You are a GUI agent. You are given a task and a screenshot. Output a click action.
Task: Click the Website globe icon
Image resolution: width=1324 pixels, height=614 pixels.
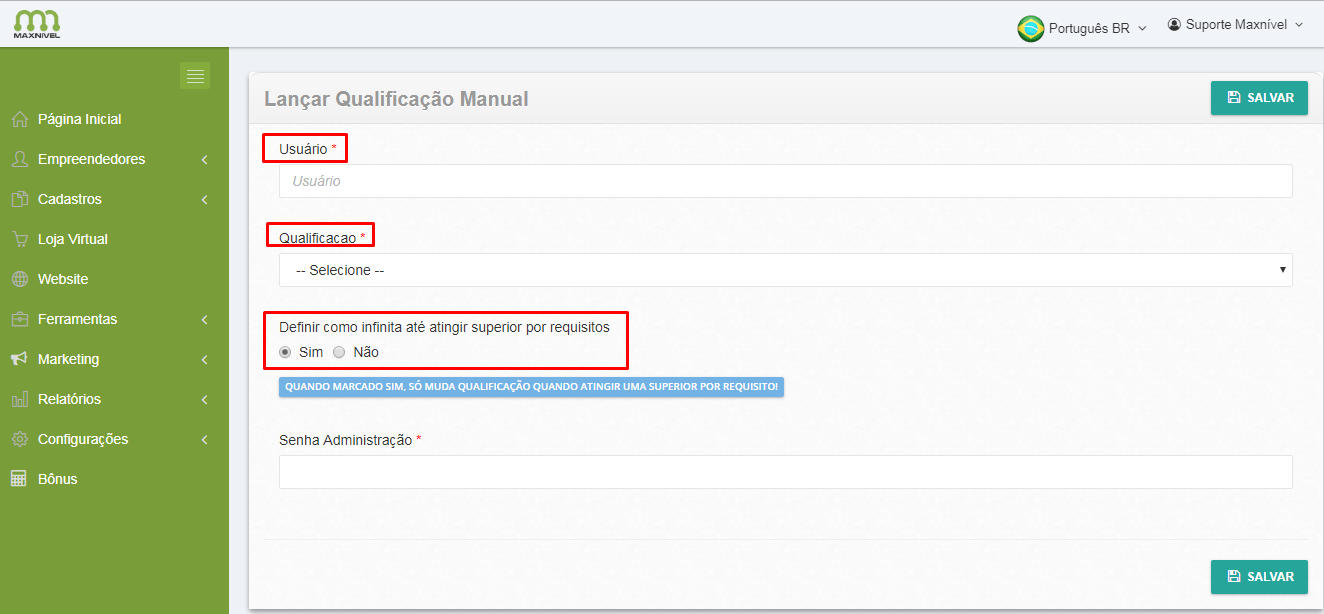pyautogui.click(x=19, y=280)
